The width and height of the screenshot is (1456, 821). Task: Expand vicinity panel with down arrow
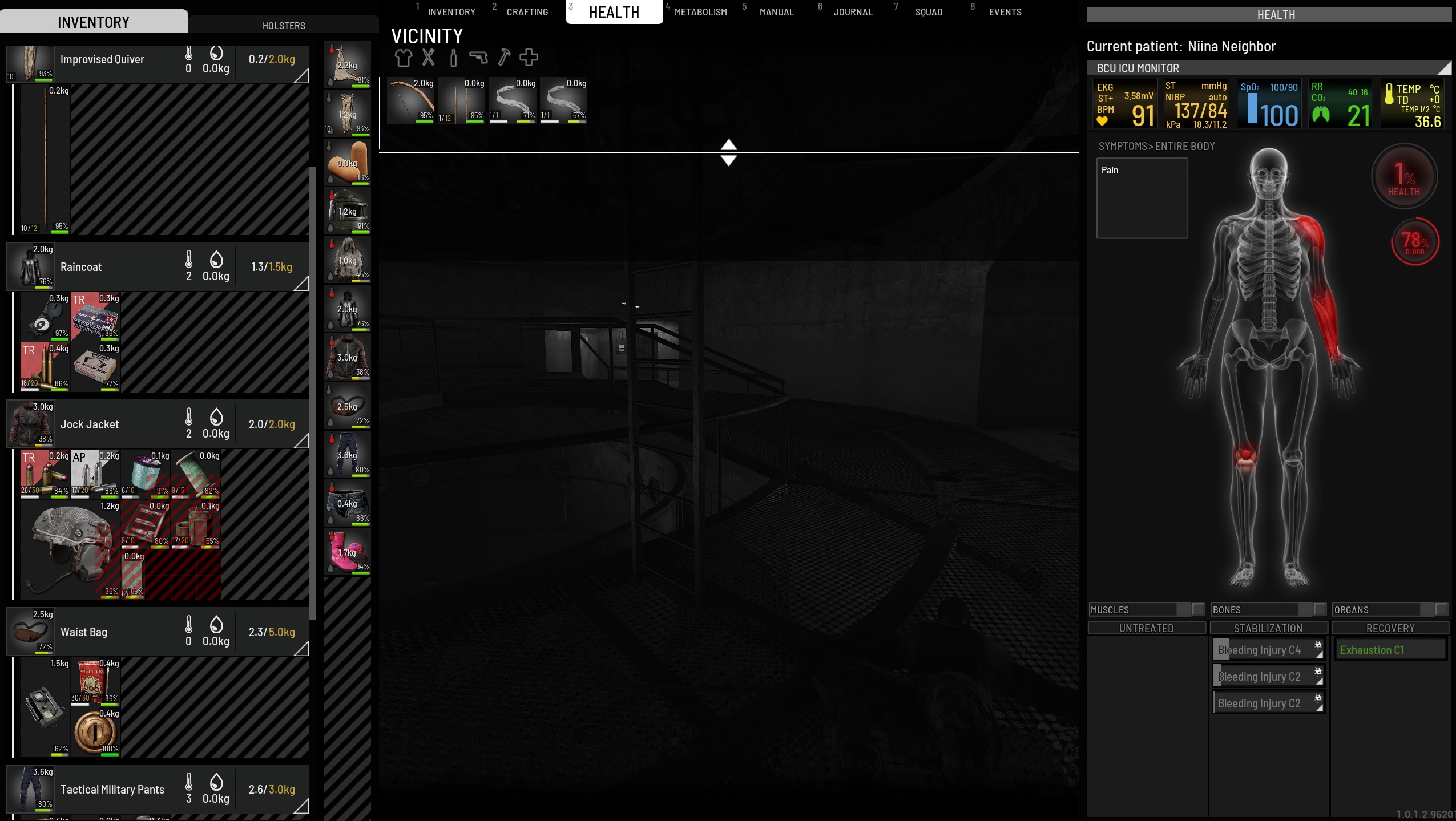tap(729, 160)
